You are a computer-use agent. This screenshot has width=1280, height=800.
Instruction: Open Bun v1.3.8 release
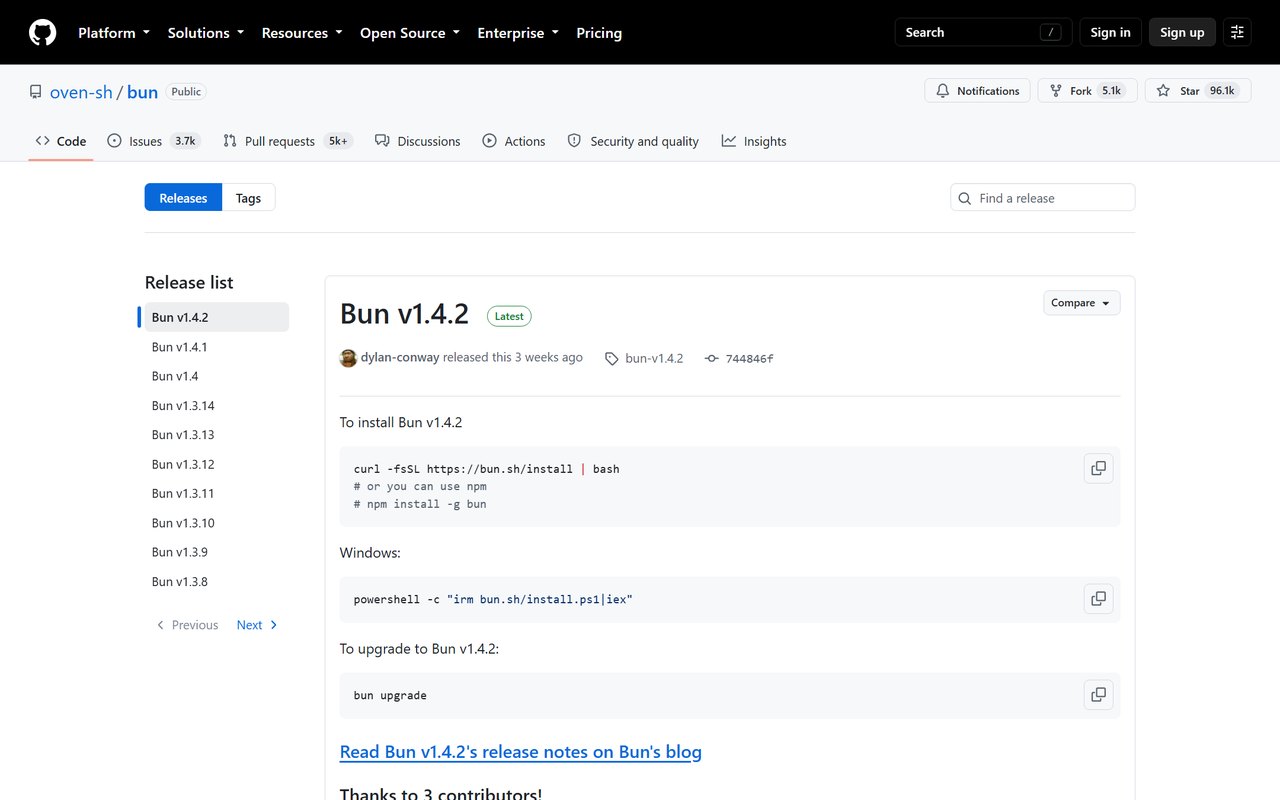click(217, 582)
